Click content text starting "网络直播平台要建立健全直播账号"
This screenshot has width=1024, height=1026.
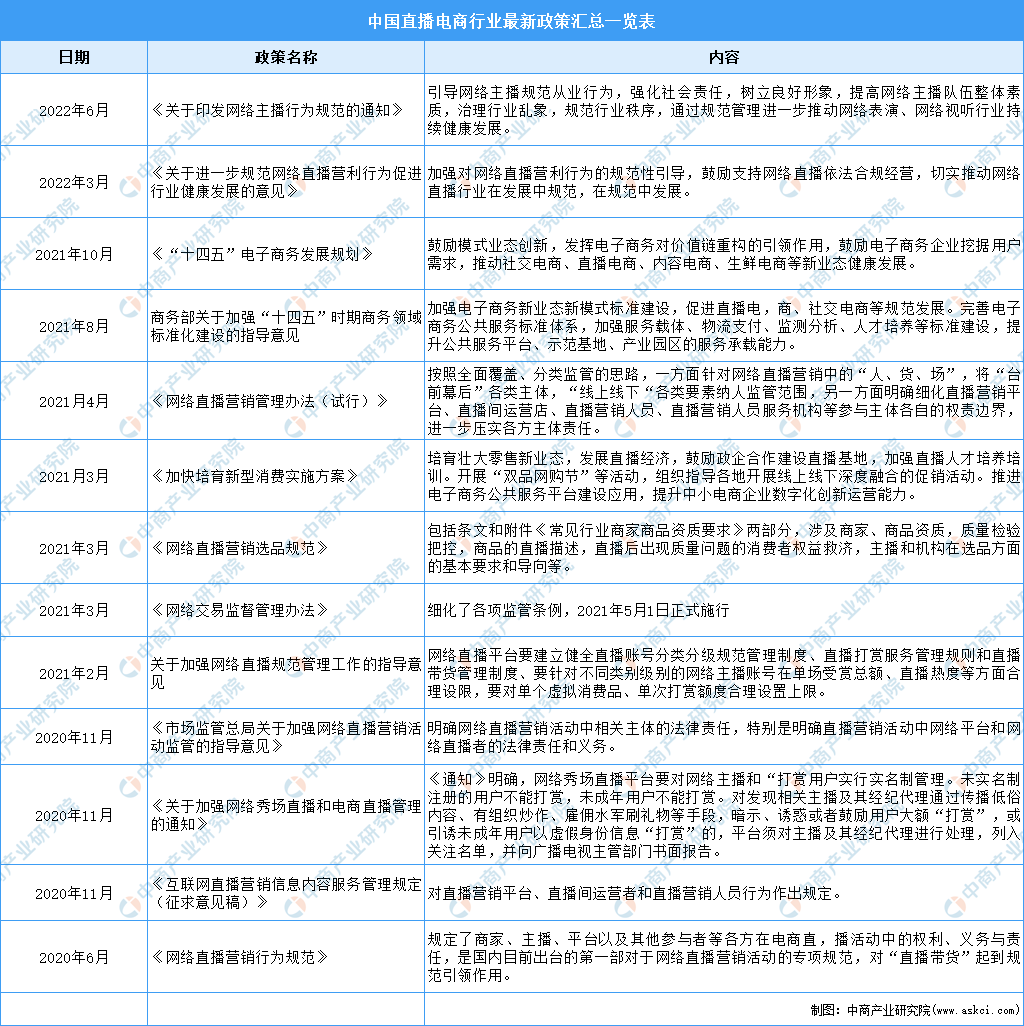click(x=724, y=673)
